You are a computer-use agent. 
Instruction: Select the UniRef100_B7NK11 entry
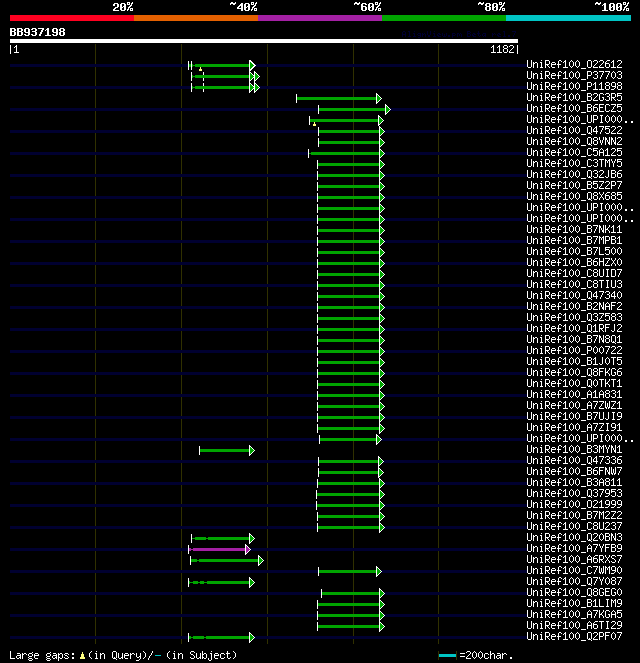[574, 229]
